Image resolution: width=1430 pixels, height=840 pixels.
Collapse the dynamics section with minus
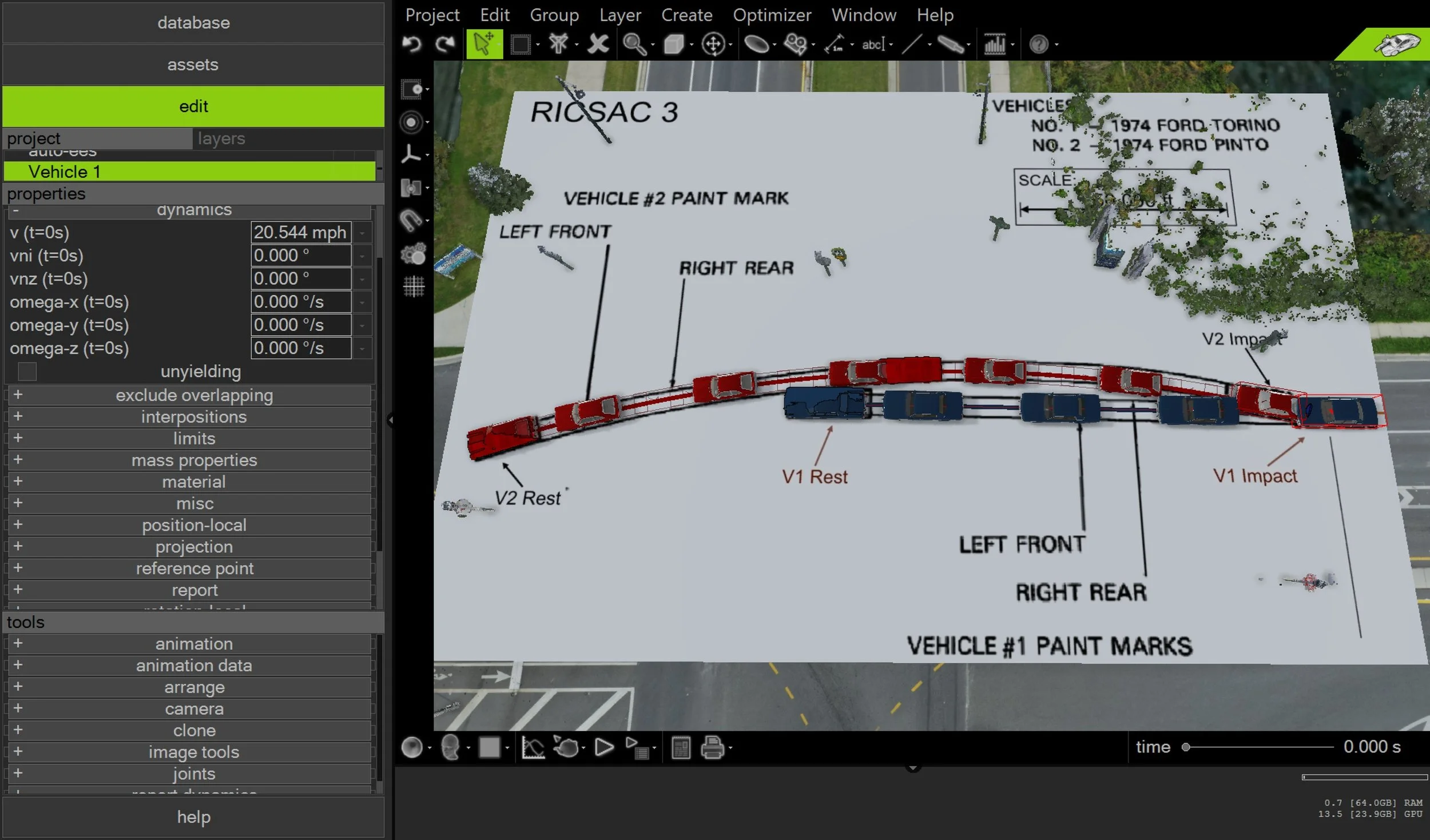click(x=15, y=210)
